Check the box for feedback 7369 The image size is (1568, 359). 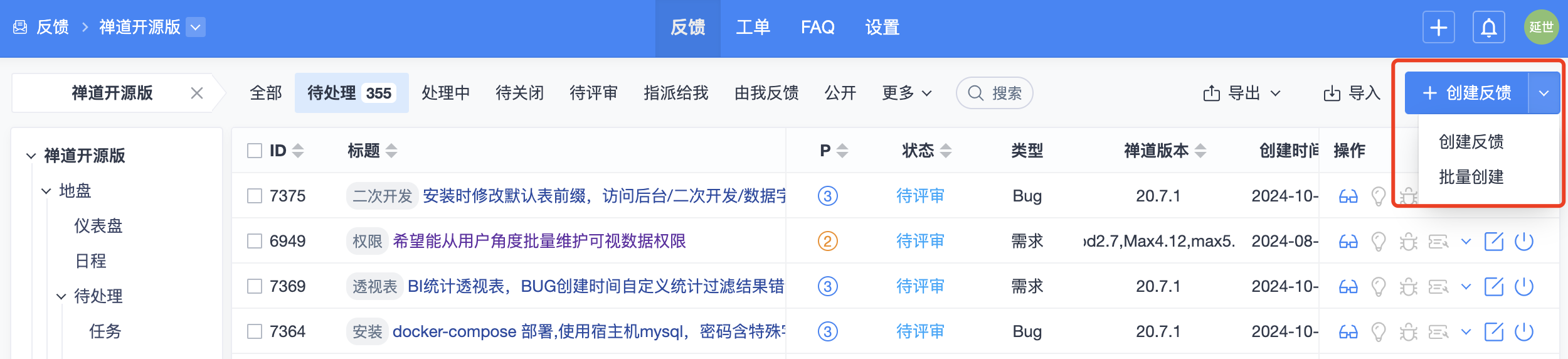click(254, 286)
